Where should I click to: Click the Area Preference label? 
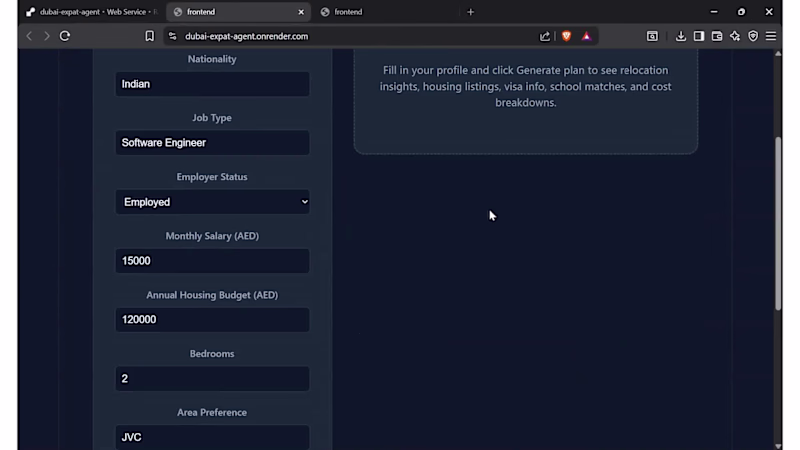click(212, 412)
